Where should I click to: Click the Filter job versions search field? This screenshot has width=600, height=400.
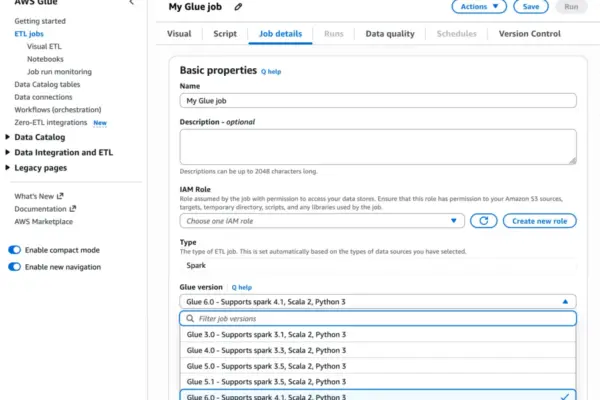pos(378,318)
